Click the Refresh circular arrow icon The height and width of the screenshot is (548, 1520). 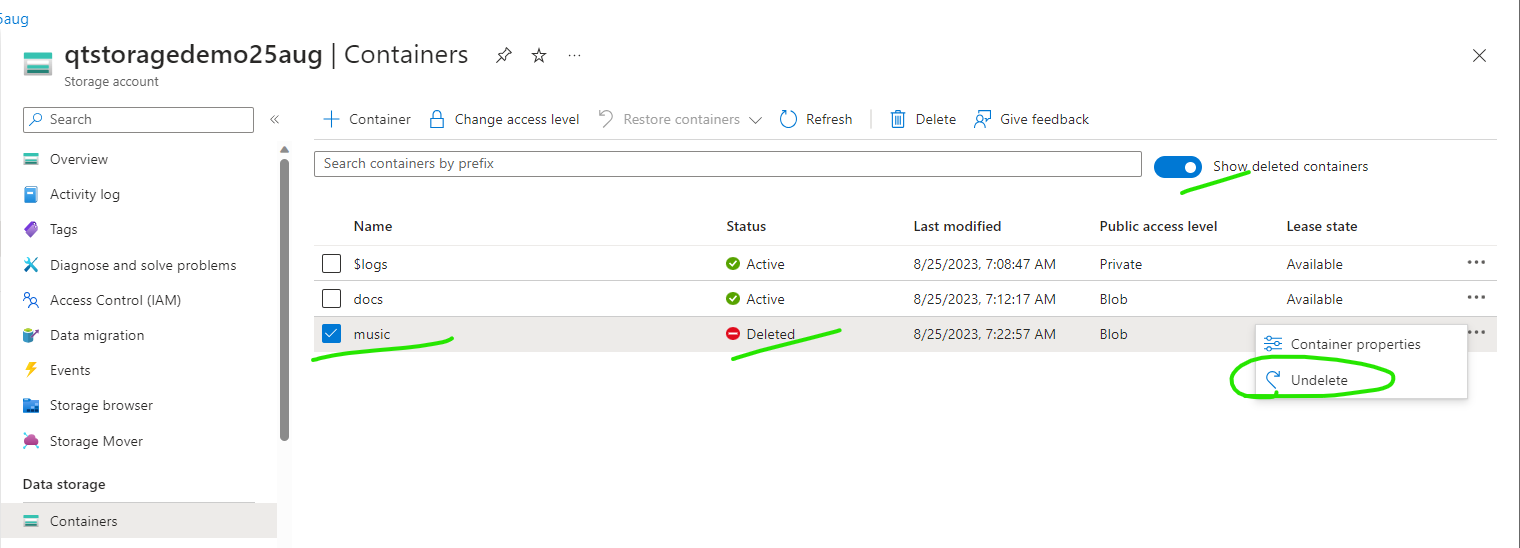788,119
